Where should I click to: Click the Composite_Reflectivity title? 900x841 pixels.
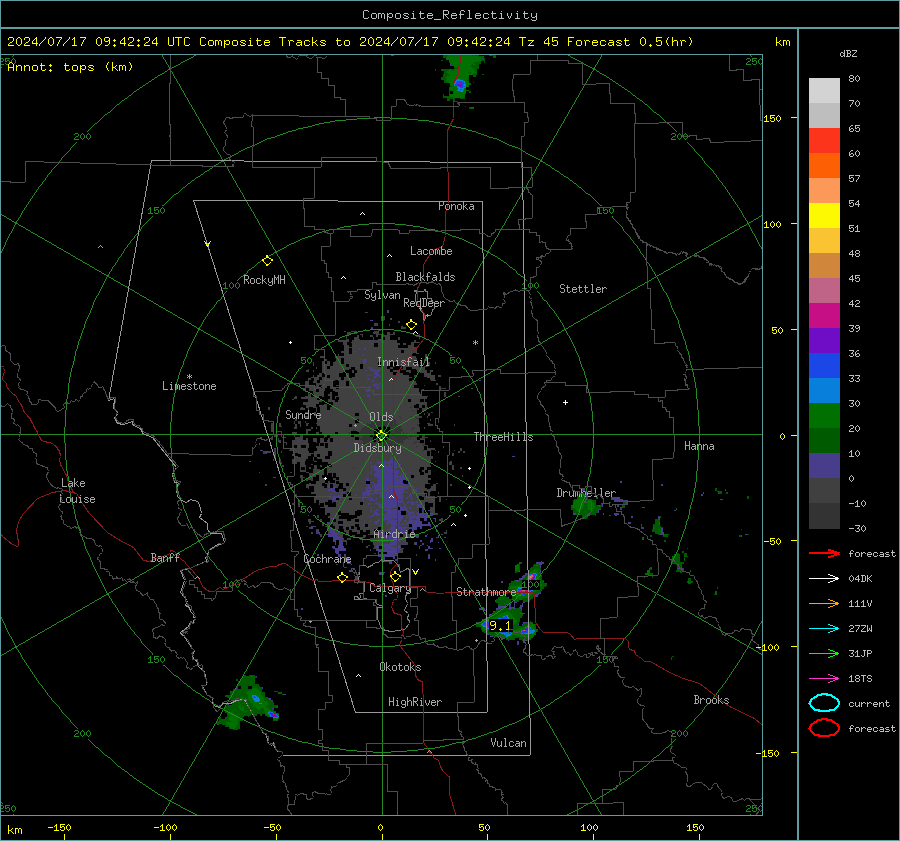[450, 15]
